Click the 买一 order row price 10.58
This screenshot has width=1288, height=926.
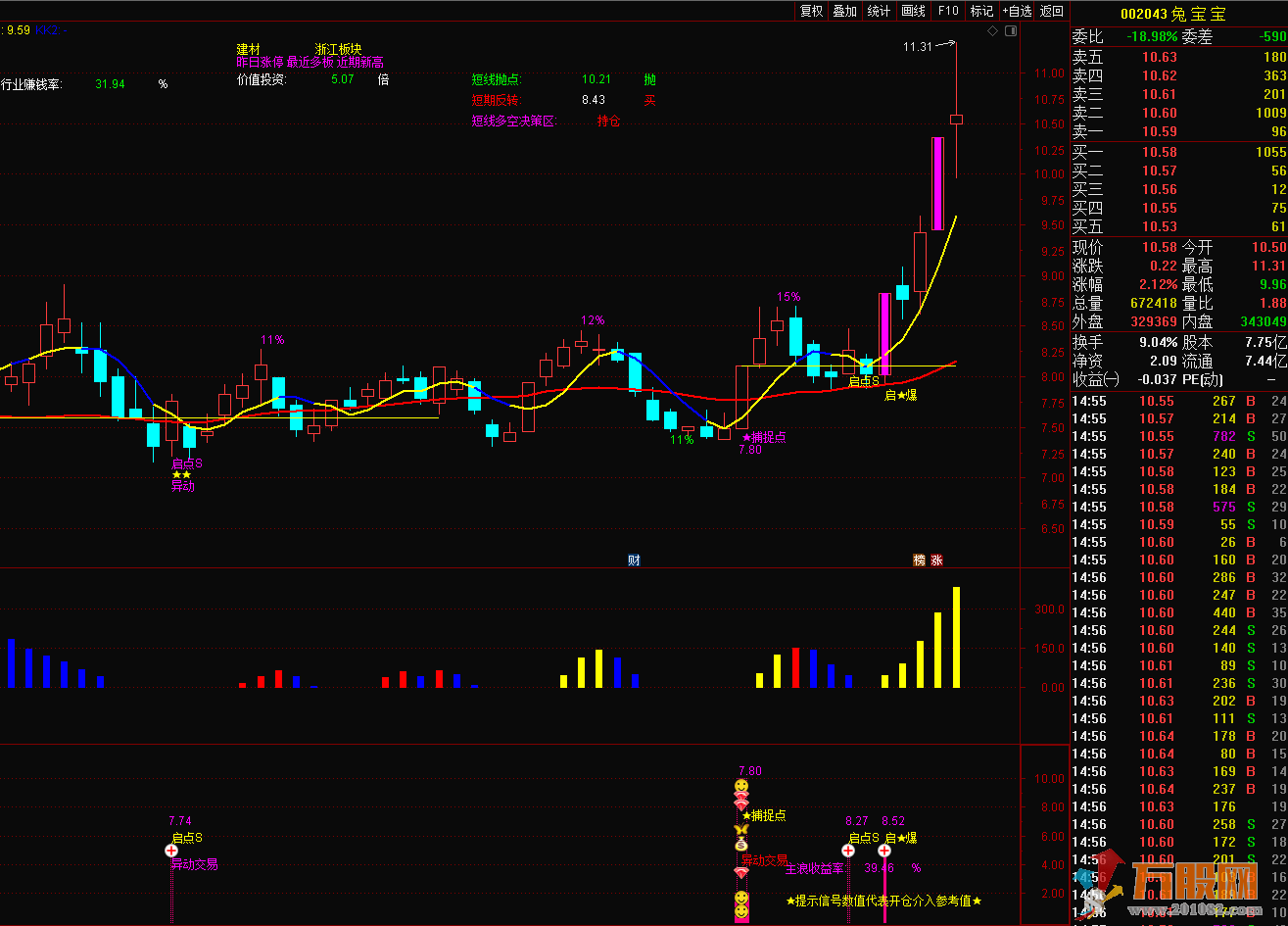(1160, 152)
